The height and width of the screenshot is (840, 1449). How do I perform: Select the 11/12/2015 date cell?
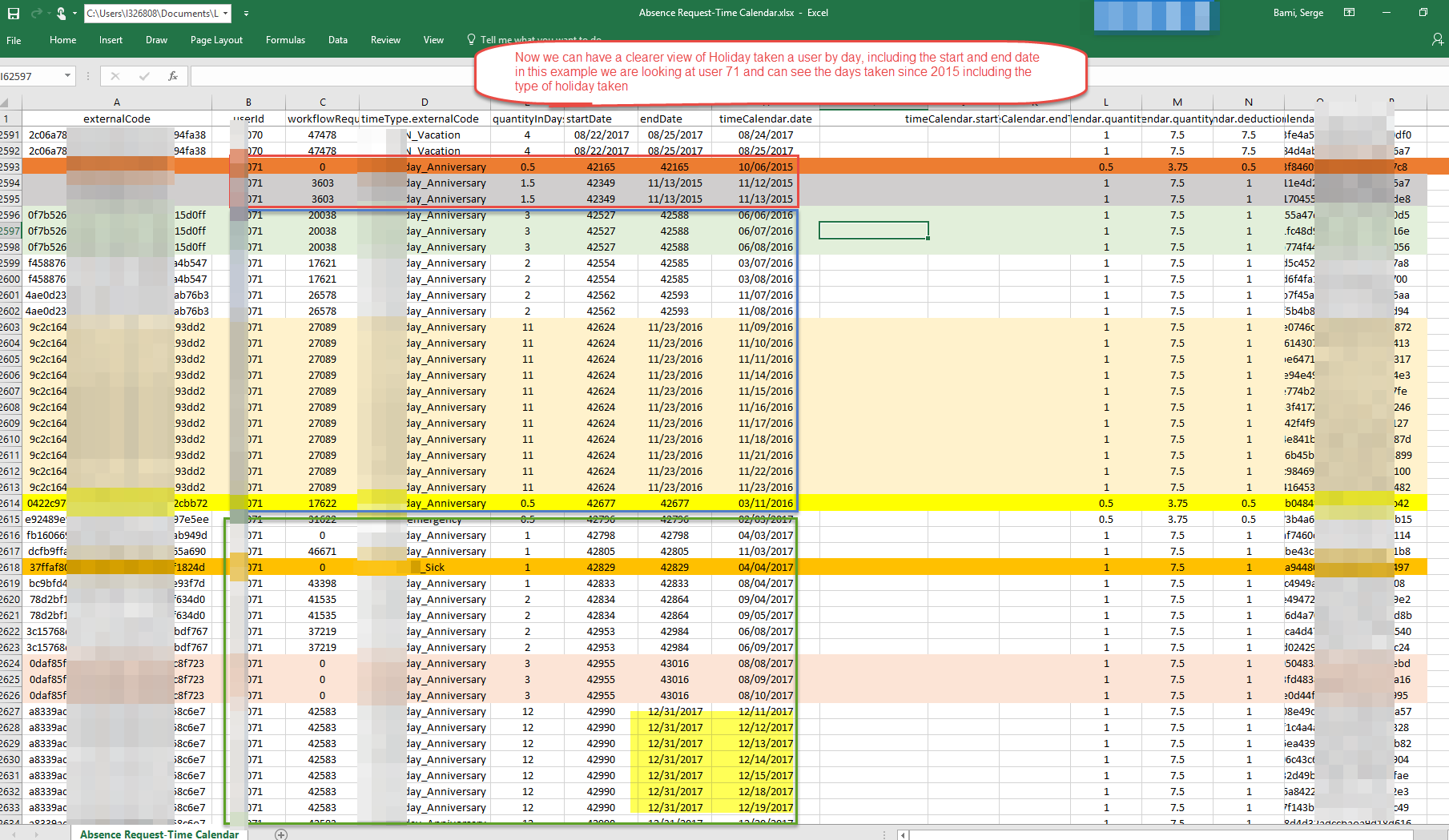point(766,183)
